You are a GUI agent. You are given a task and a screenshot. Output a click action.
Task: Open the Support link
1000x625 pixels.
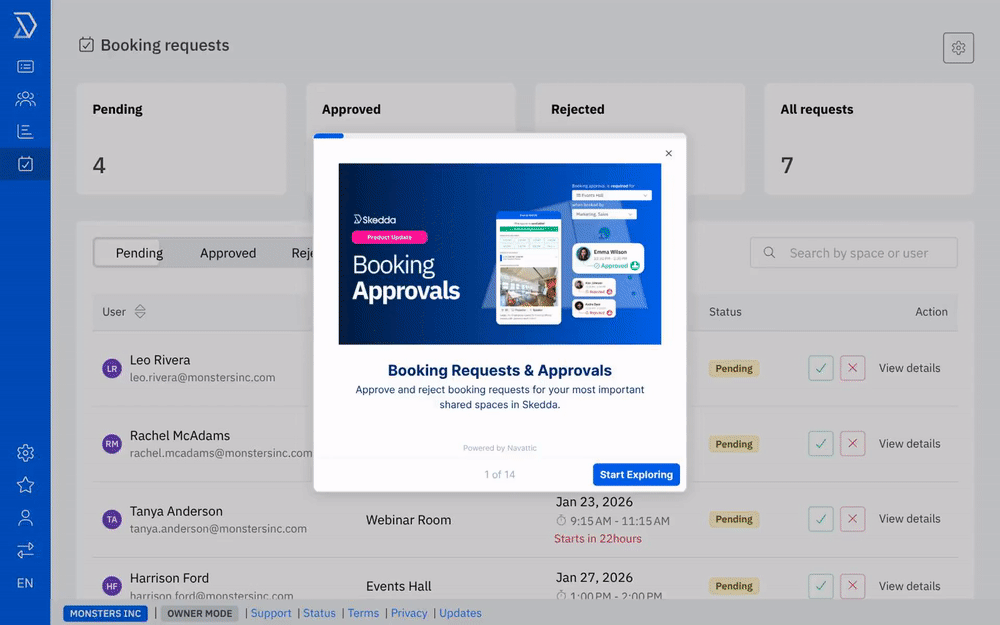270,613
